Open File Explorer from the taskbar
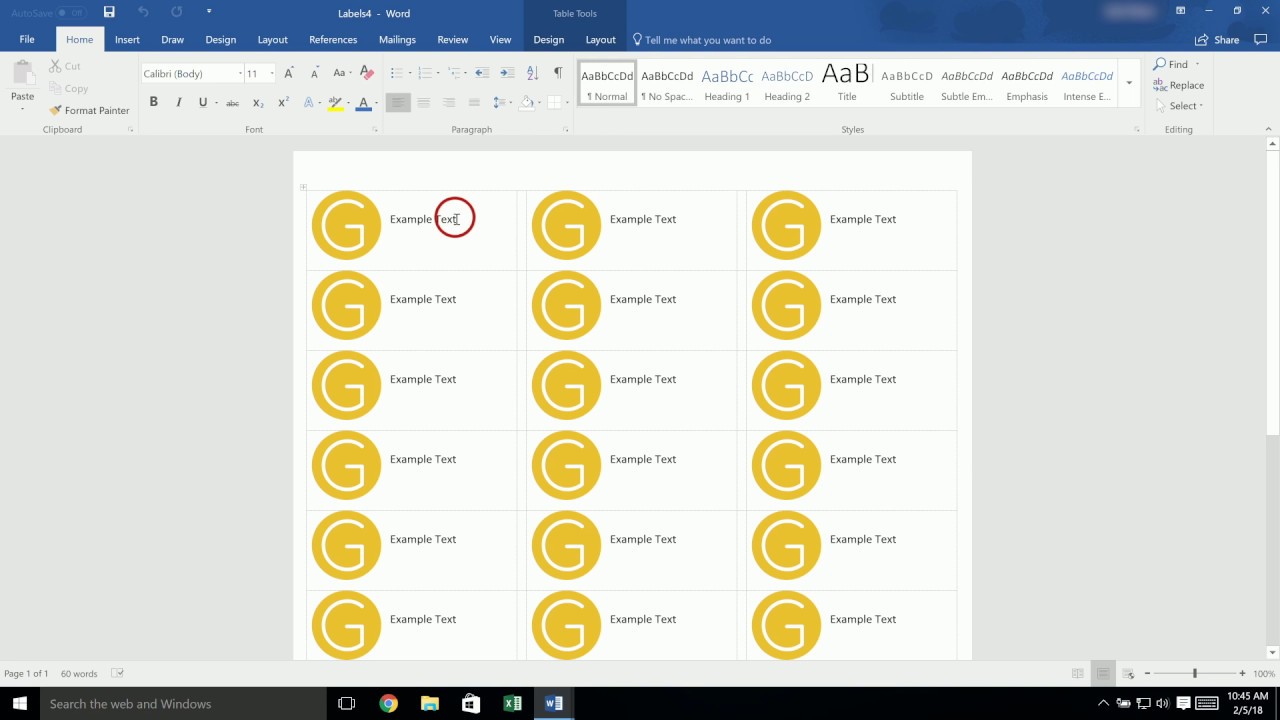1280x720 pixels. [x=430, y=704]
